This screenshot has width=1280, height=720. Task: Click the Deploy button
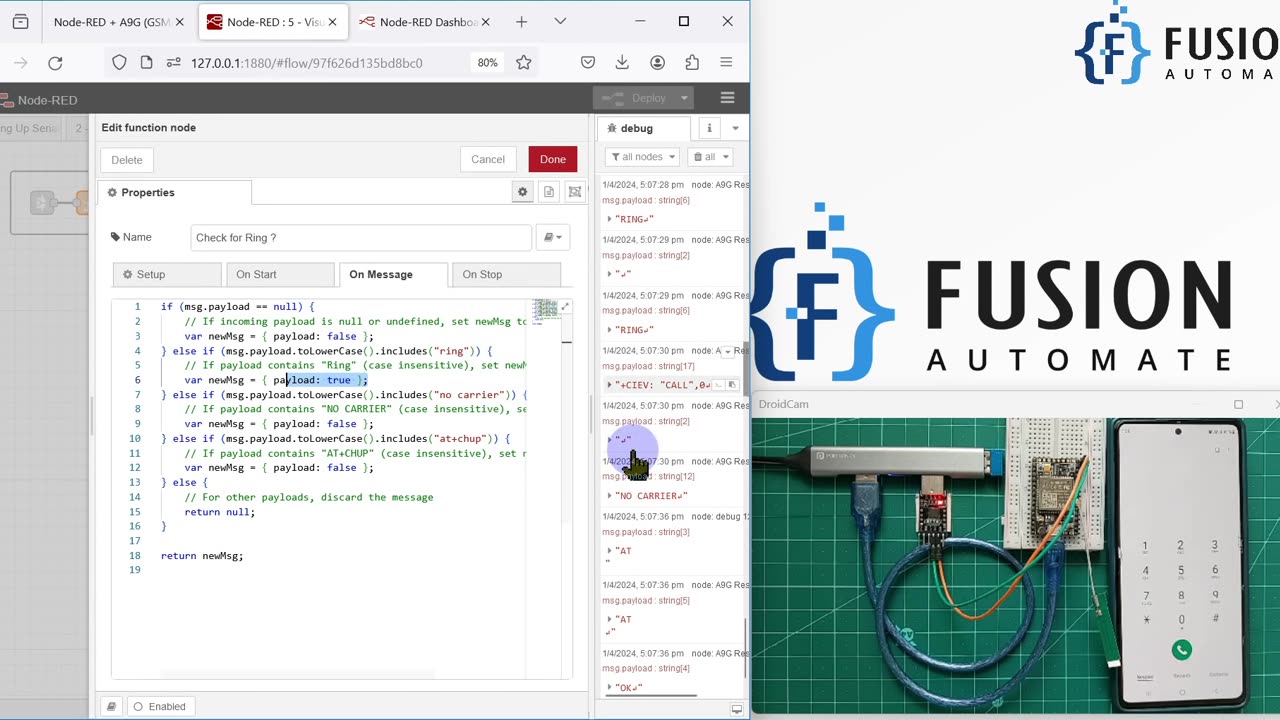coord(636,98)
